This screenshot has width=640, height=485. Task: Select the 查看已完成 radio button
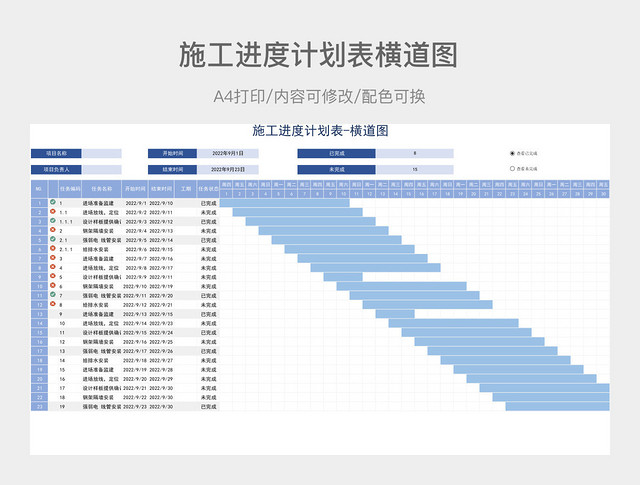512,154
